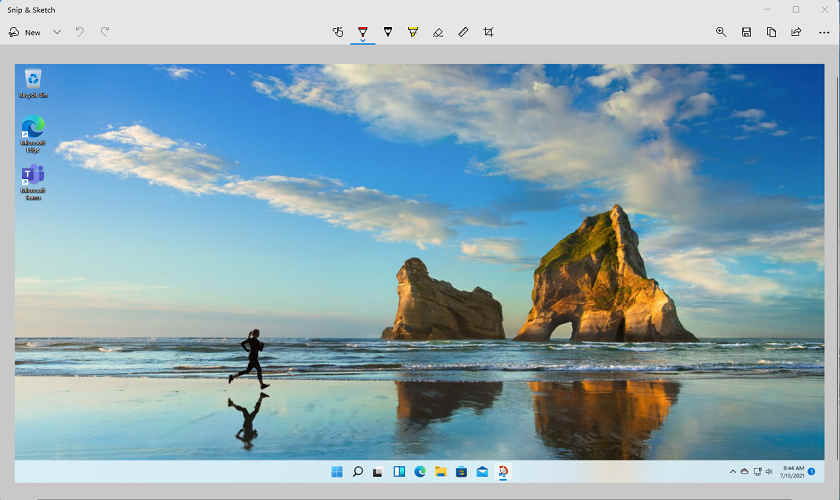Toggle the Ruler tool
This screenshot has height=500, width=840.
[x=463, y=32]
